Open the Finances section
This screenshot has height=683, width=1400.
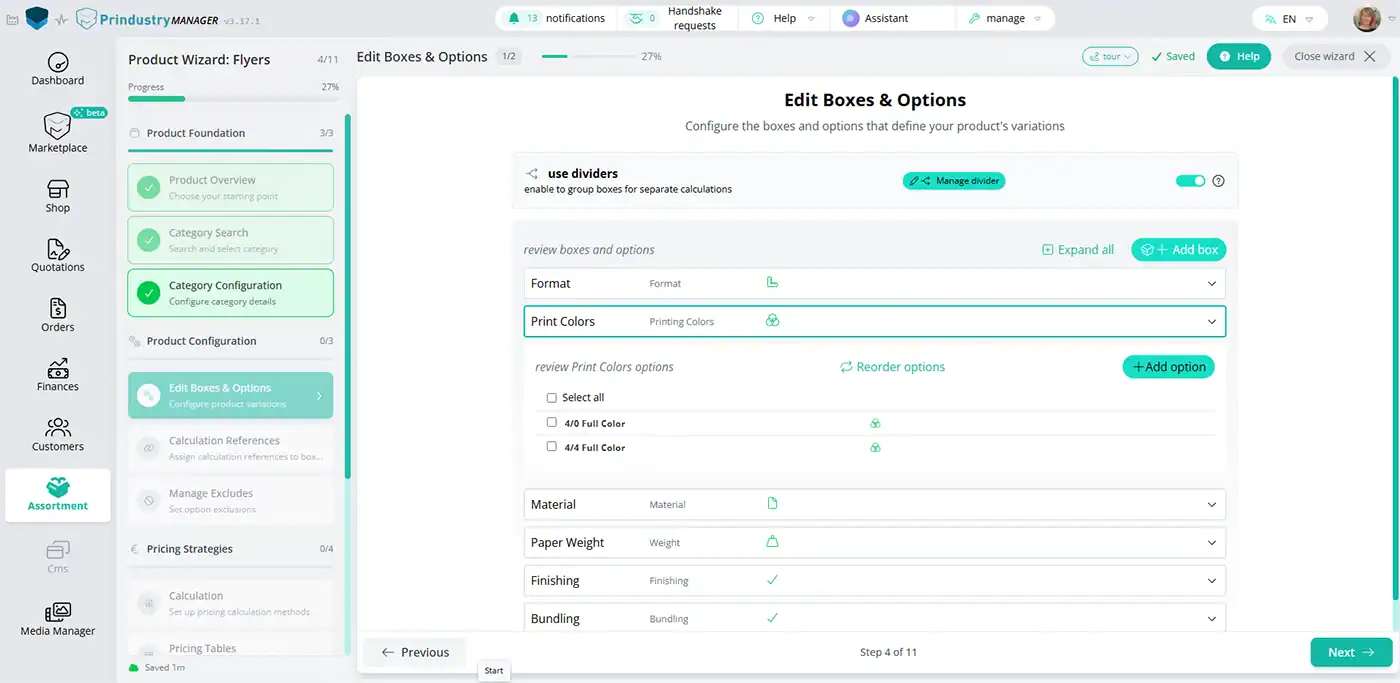58,375
